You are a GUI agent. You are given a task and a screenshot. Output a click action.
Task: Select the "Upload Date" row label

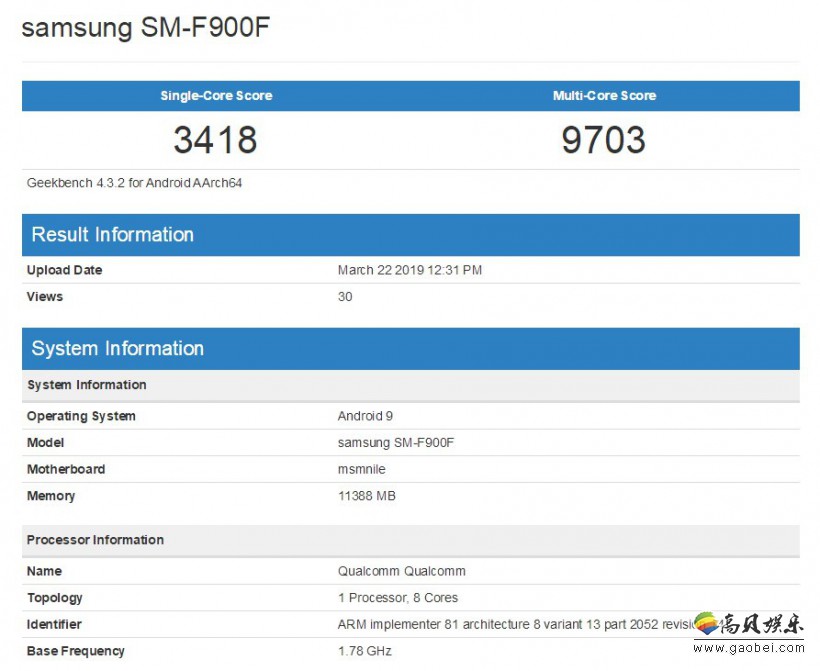point(64,270)
